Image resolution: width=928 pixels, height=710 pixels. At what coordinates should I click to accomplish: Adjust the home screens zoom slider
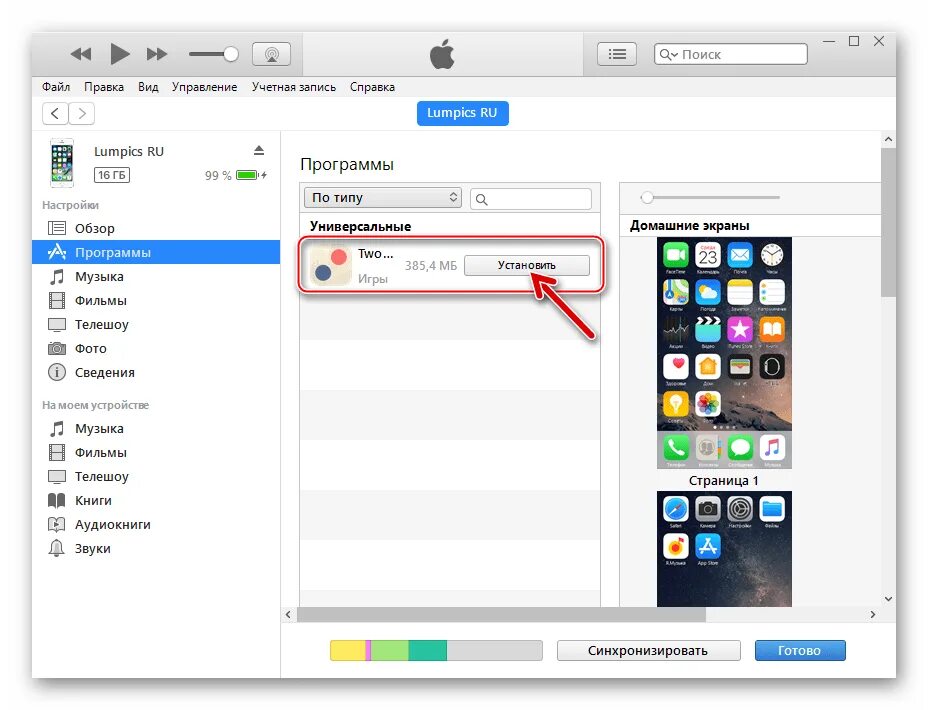[647, 198]
